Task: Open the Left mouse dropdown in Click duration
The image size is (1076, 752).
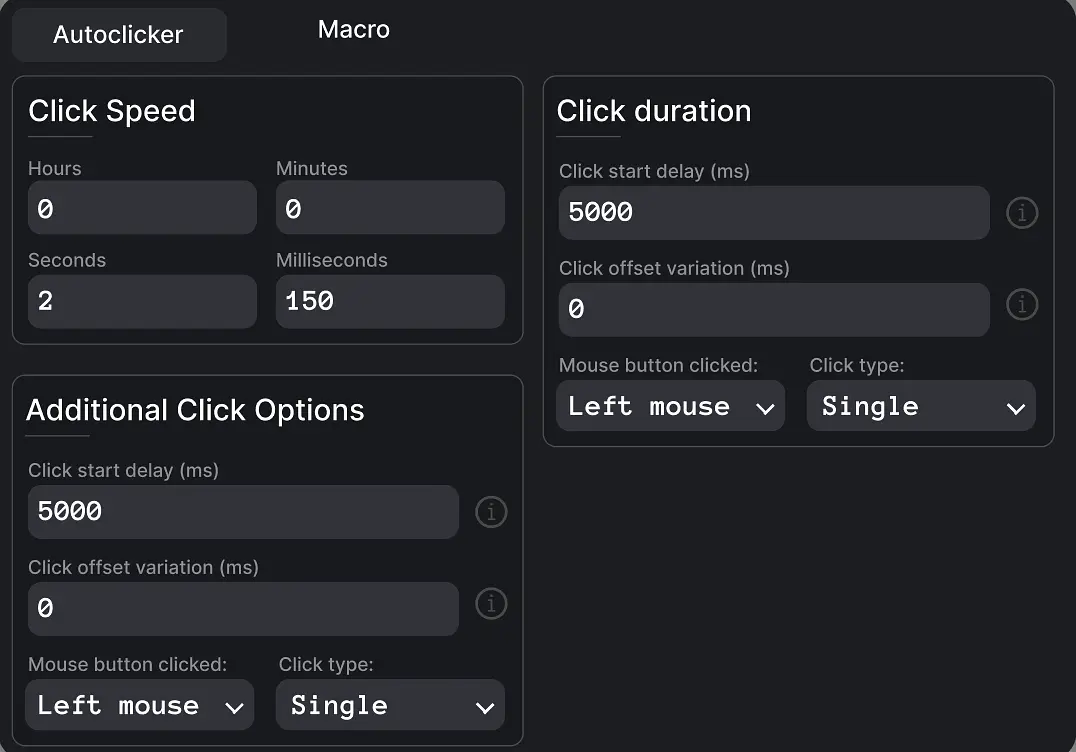Action: tap(670, 406)
